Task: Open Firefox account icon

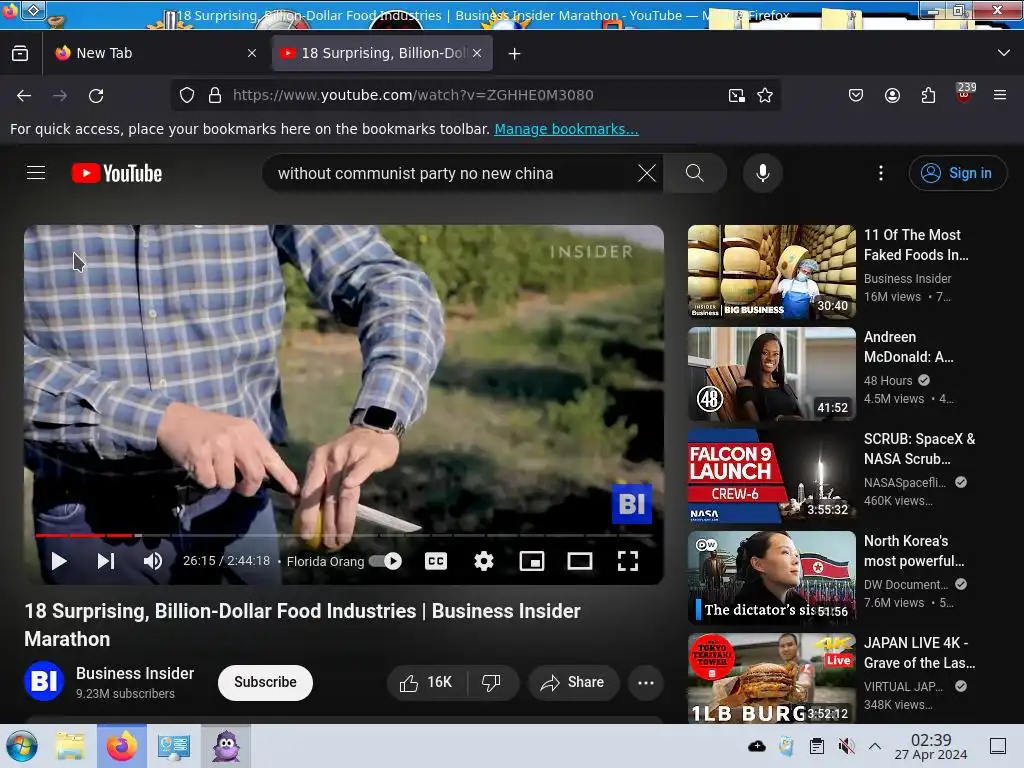Action: click(x=892, y=95)
